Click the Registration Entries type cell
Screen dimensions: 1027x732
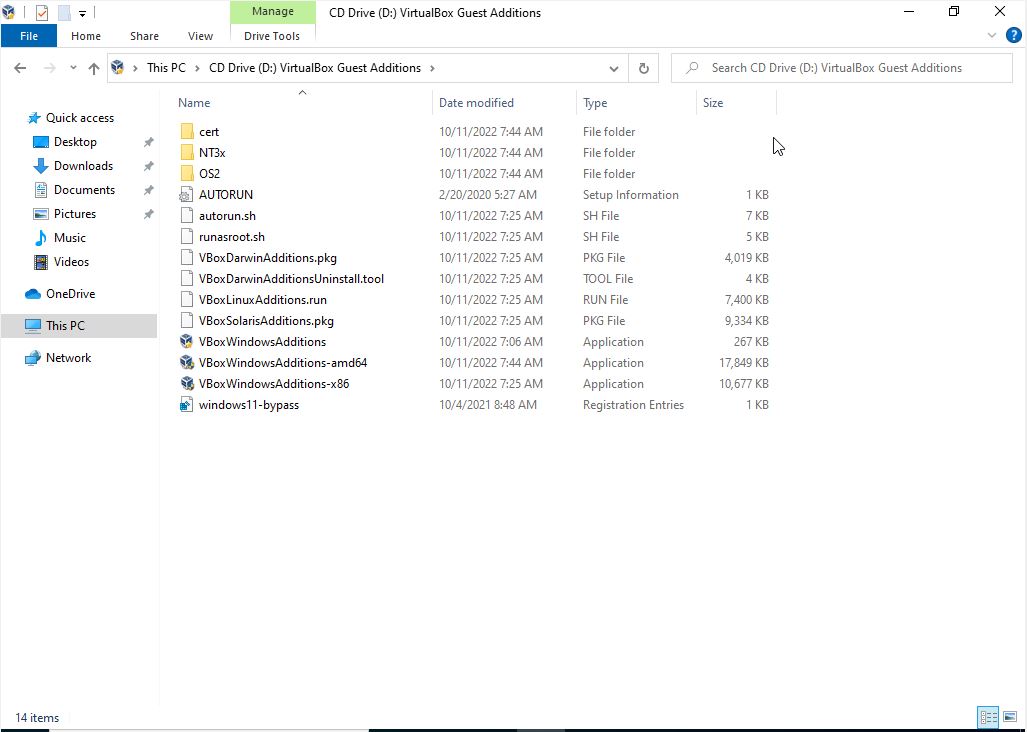click(633, 405)
